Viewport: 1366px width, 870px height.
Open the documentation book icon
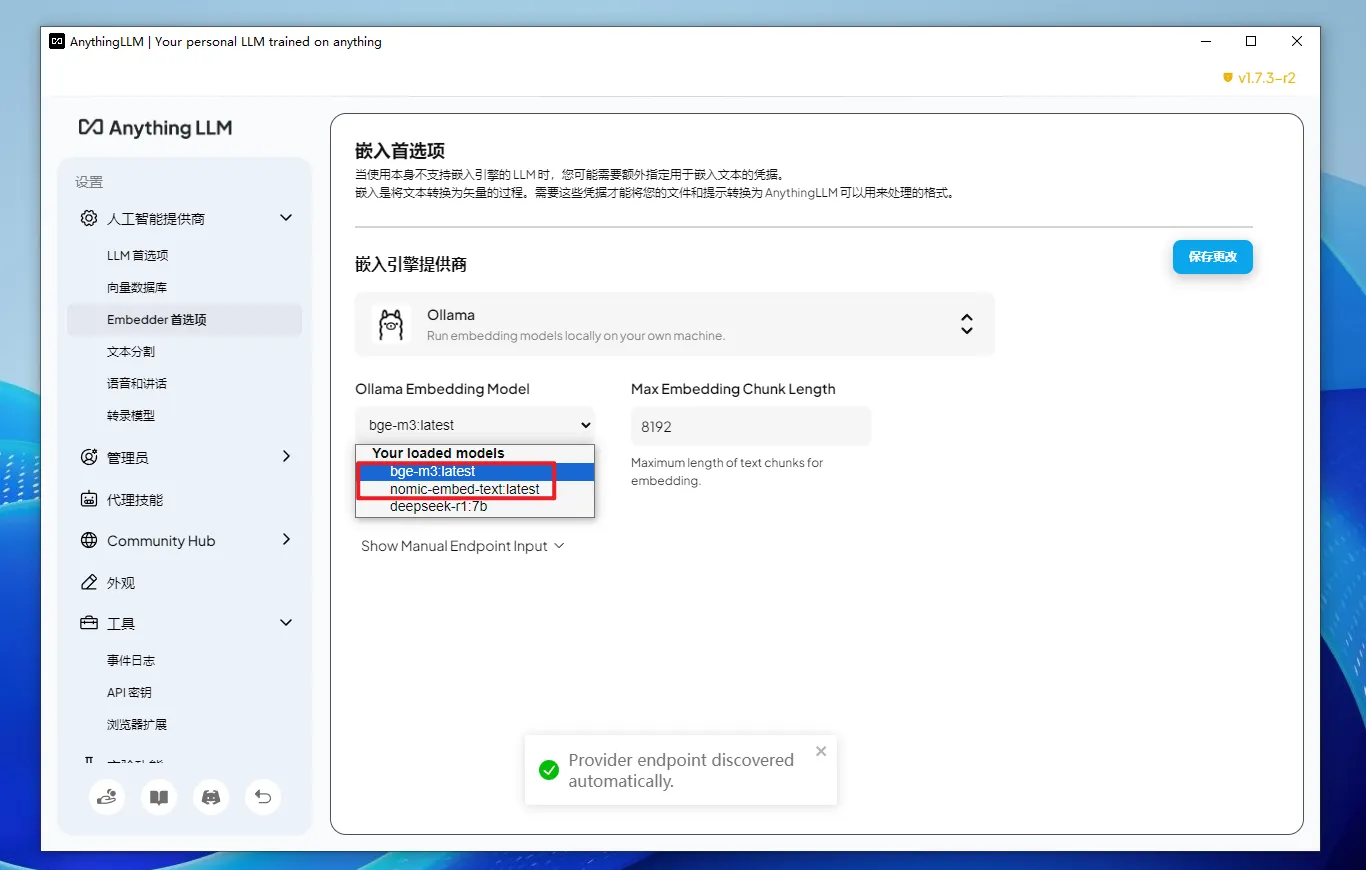(159, 797)
